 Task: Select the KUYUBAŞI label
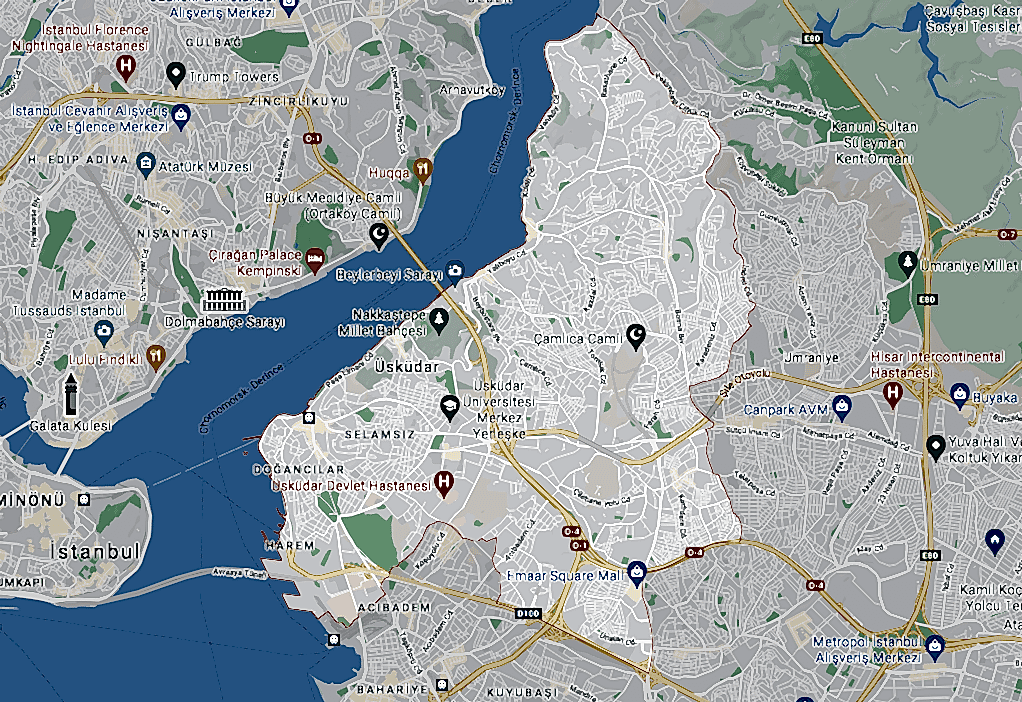523,692
